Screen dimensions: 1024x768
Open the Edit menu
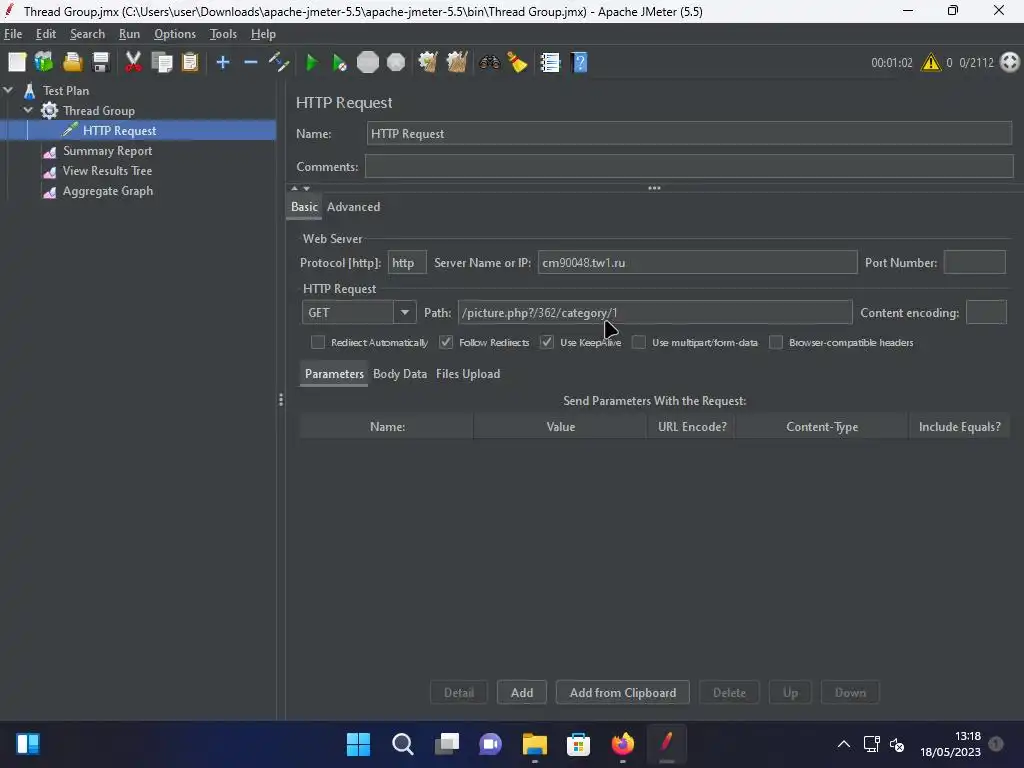pyautogui.click(x=46, y=34)
